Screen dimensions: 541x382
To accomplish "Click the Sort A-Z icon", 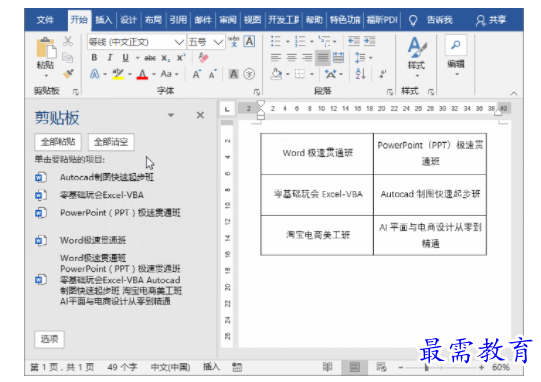I will 360,74.
